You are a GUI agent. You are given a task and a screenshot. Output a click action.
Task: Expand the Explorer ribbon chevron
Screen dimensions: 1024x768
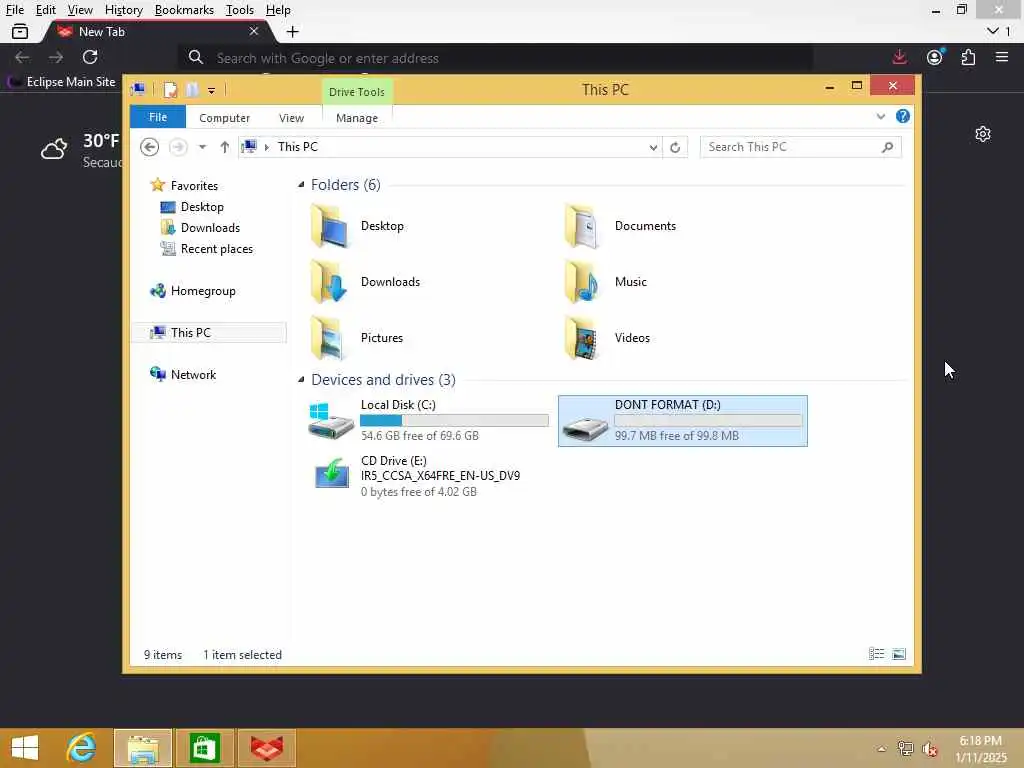(880, 116)
